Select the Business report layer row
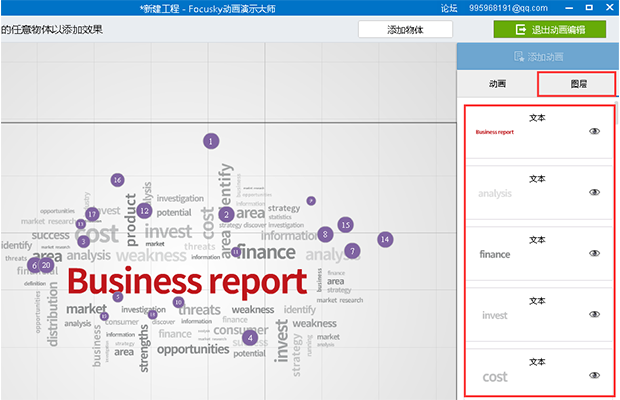Screen dimensions: 620x400 point(539,132)
